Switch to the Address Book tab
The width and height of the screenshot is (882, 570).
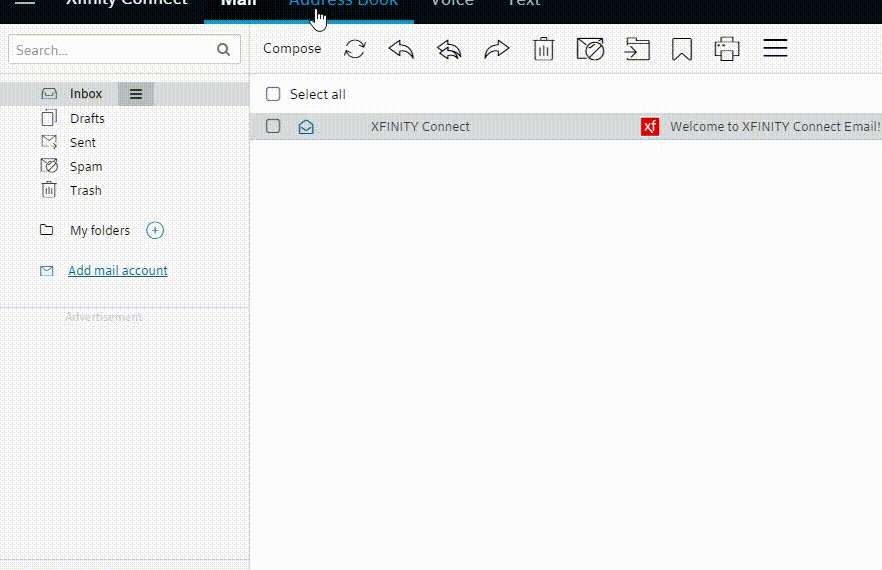pos(343,4)
